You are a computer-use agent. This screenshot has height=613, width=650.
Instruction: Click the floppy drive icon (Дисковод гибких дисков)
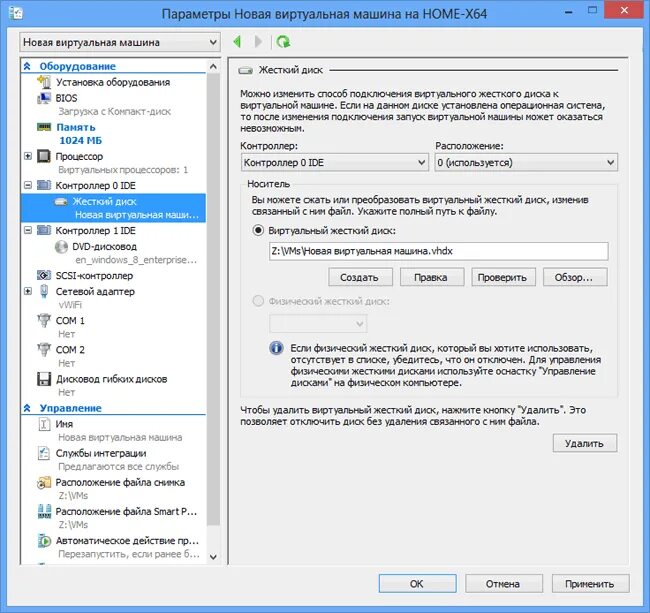click(x=44, y=379)
